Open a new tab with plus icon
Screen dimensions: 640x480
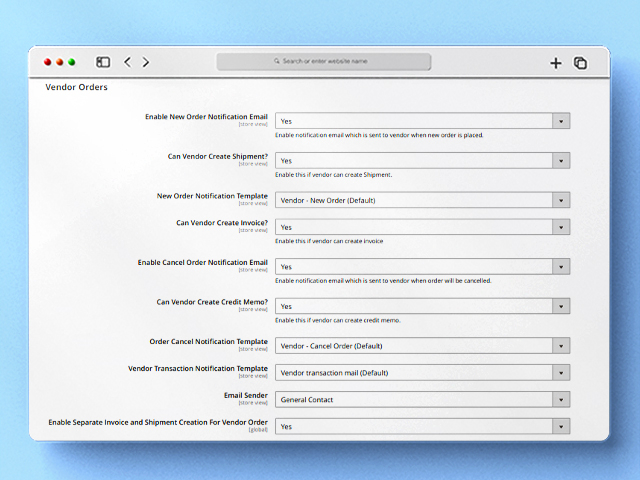[x=556, y=63]
